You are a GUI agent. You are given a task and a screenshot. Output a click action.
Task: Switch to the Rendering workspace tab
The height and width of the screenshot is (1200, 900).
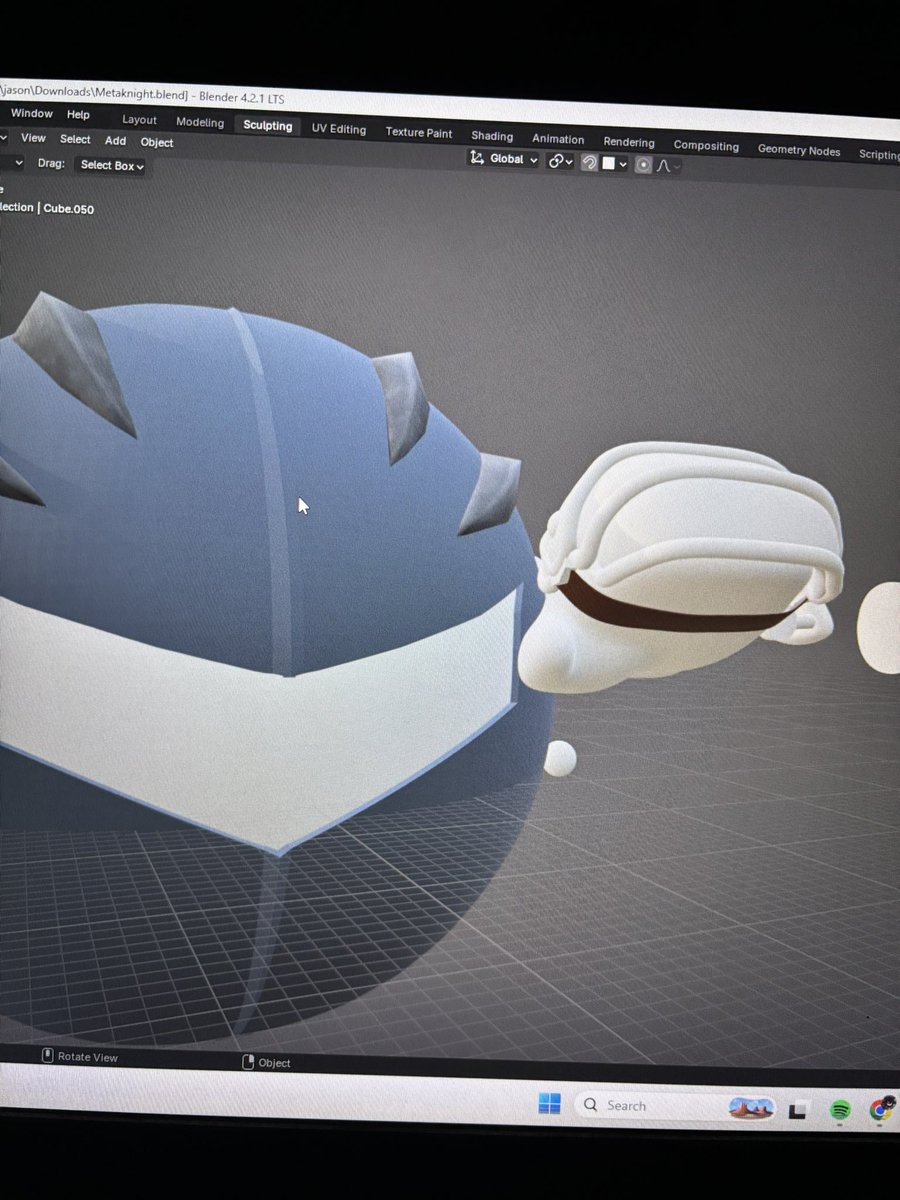tap(628, 142)
